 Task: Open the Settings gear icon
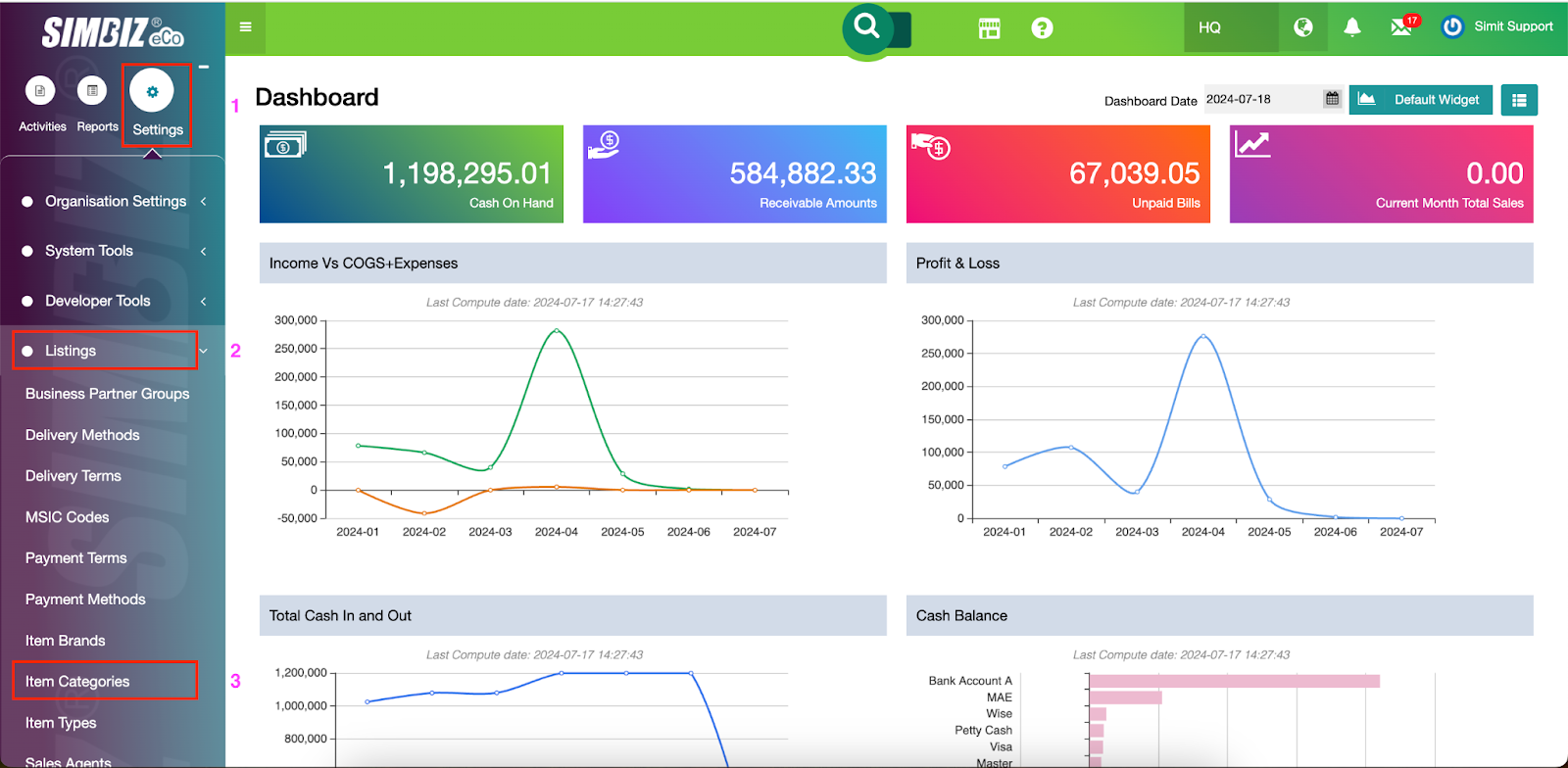pyautogui.click(x=152, y=92)
